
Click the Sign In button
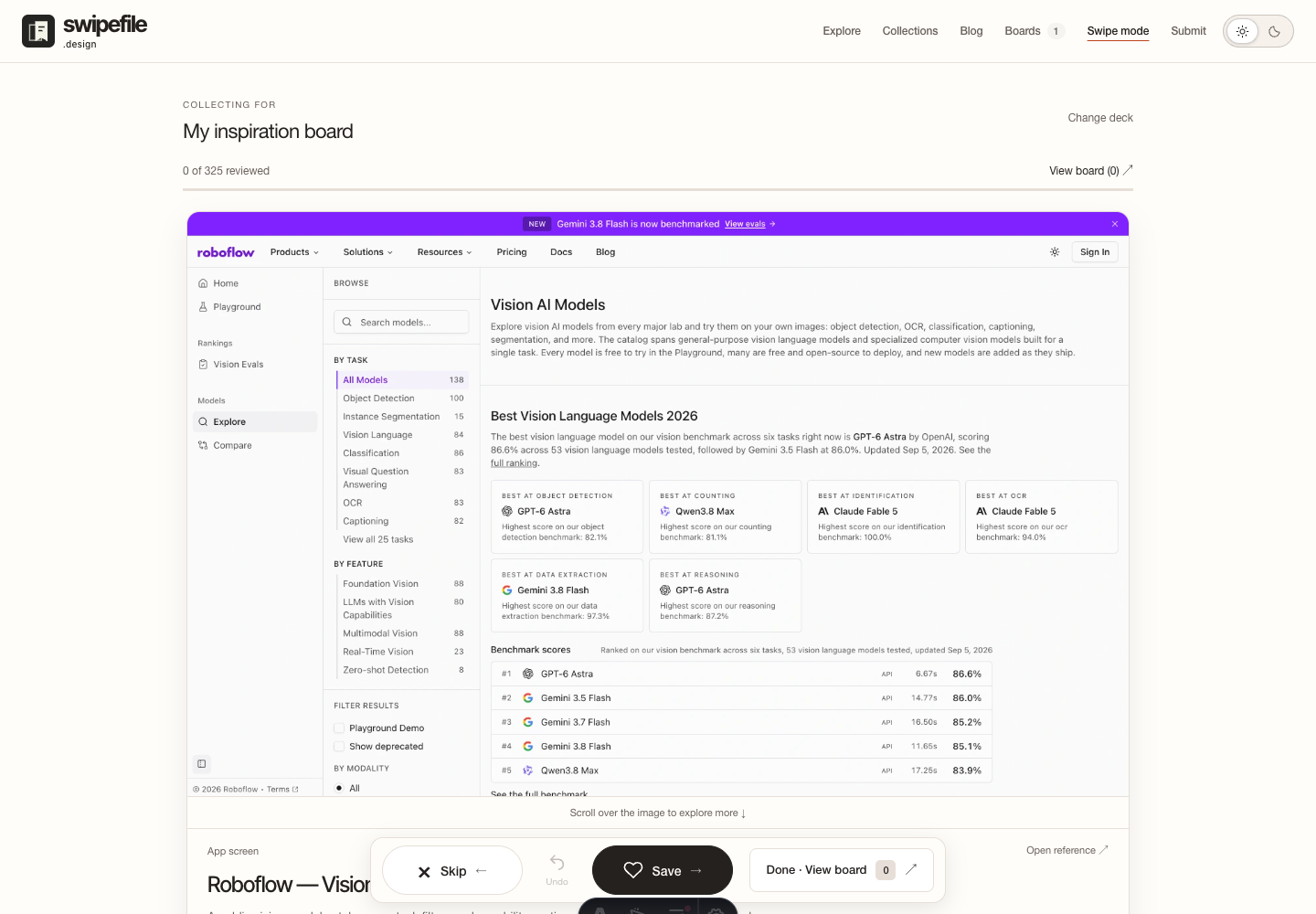tap(1095, 252)
